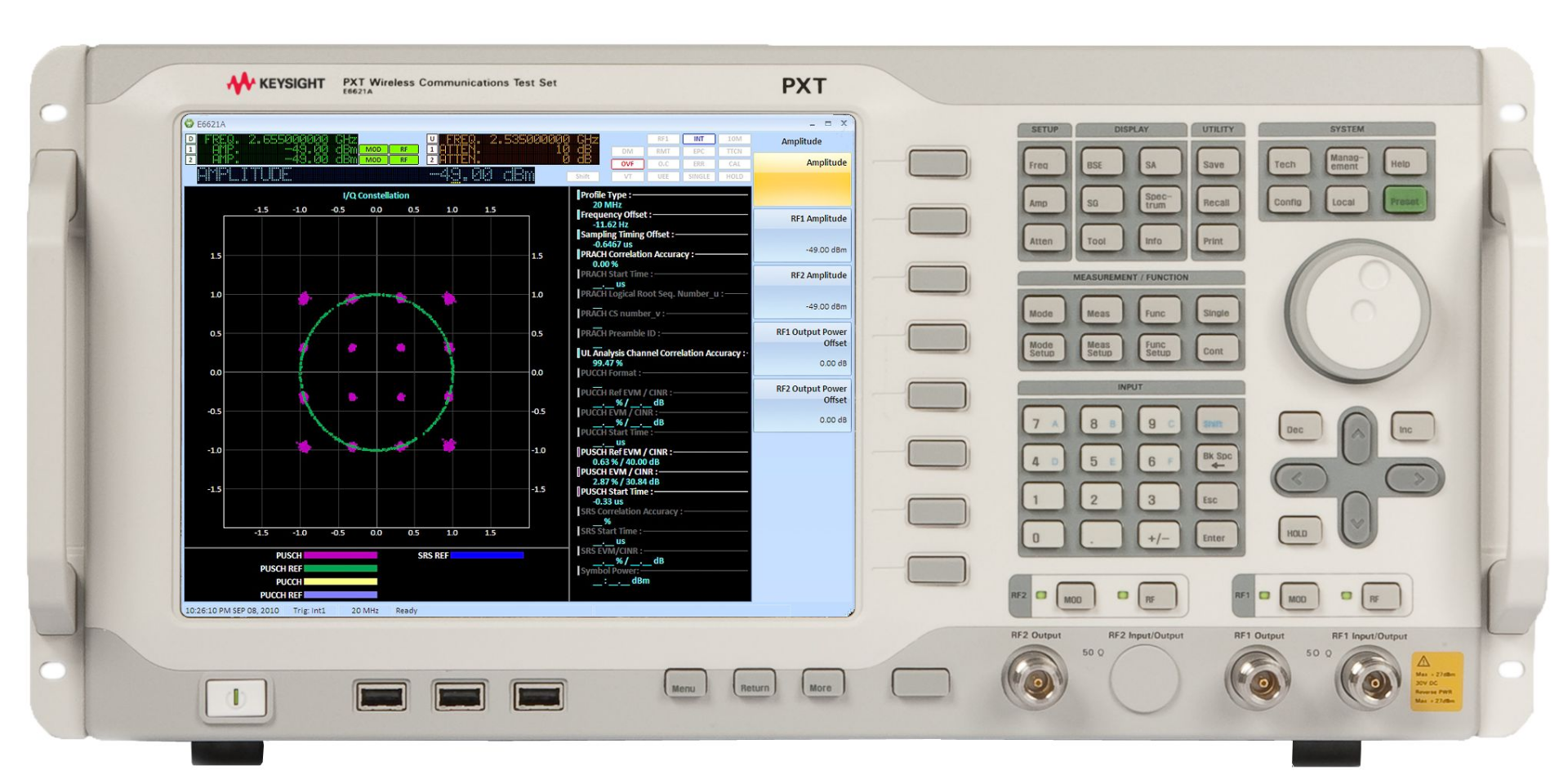Viewport: 1568px width, 784px height.
Task: Click the first USB port on front panel
Action: click(382, 697)
